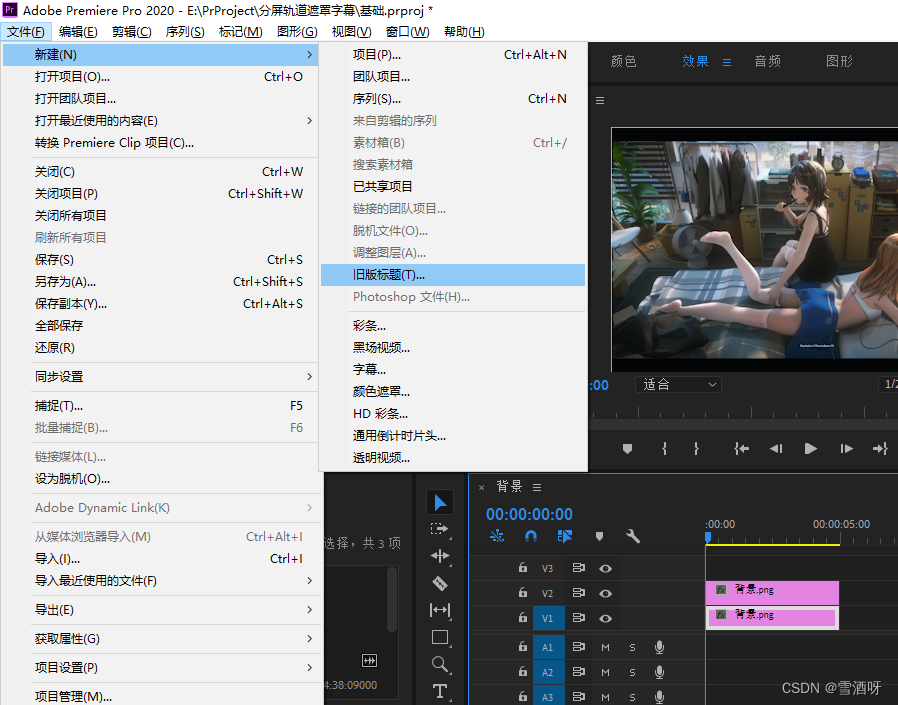Screen dimensions: 898x705
Task: Switch to the 图形 workspace
Action: (840, 61)
